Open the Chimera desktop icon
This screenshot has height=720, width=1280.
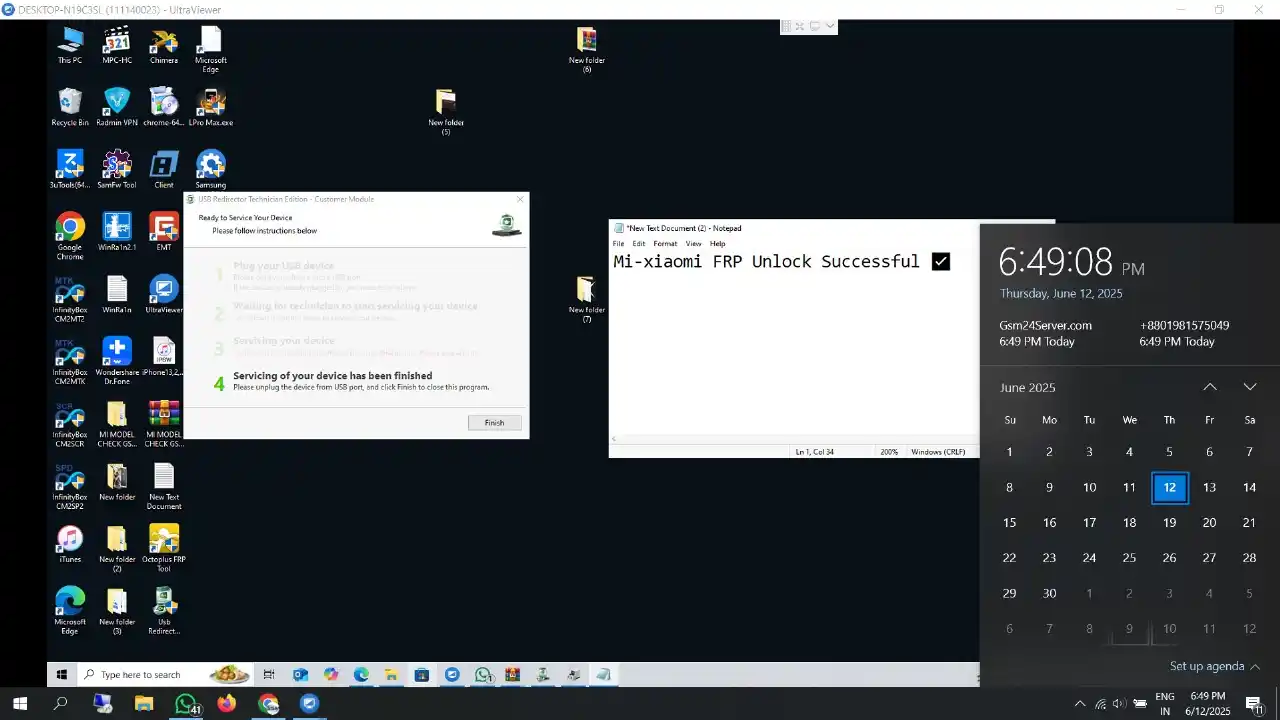[164, 44]
